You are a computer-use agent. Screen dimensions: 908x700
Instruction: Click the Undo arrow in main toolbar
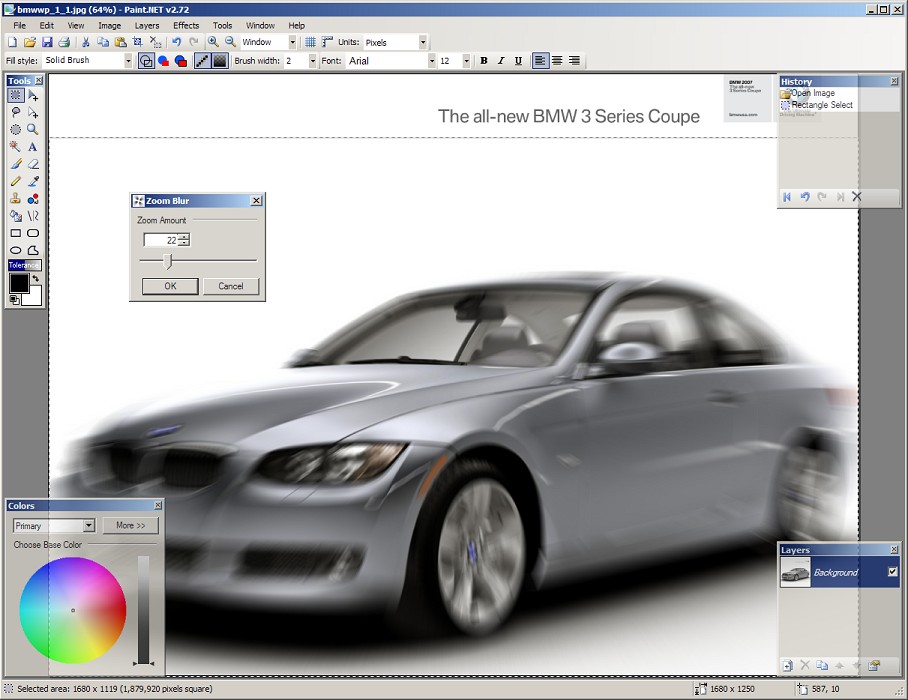[x=177, y=42]
